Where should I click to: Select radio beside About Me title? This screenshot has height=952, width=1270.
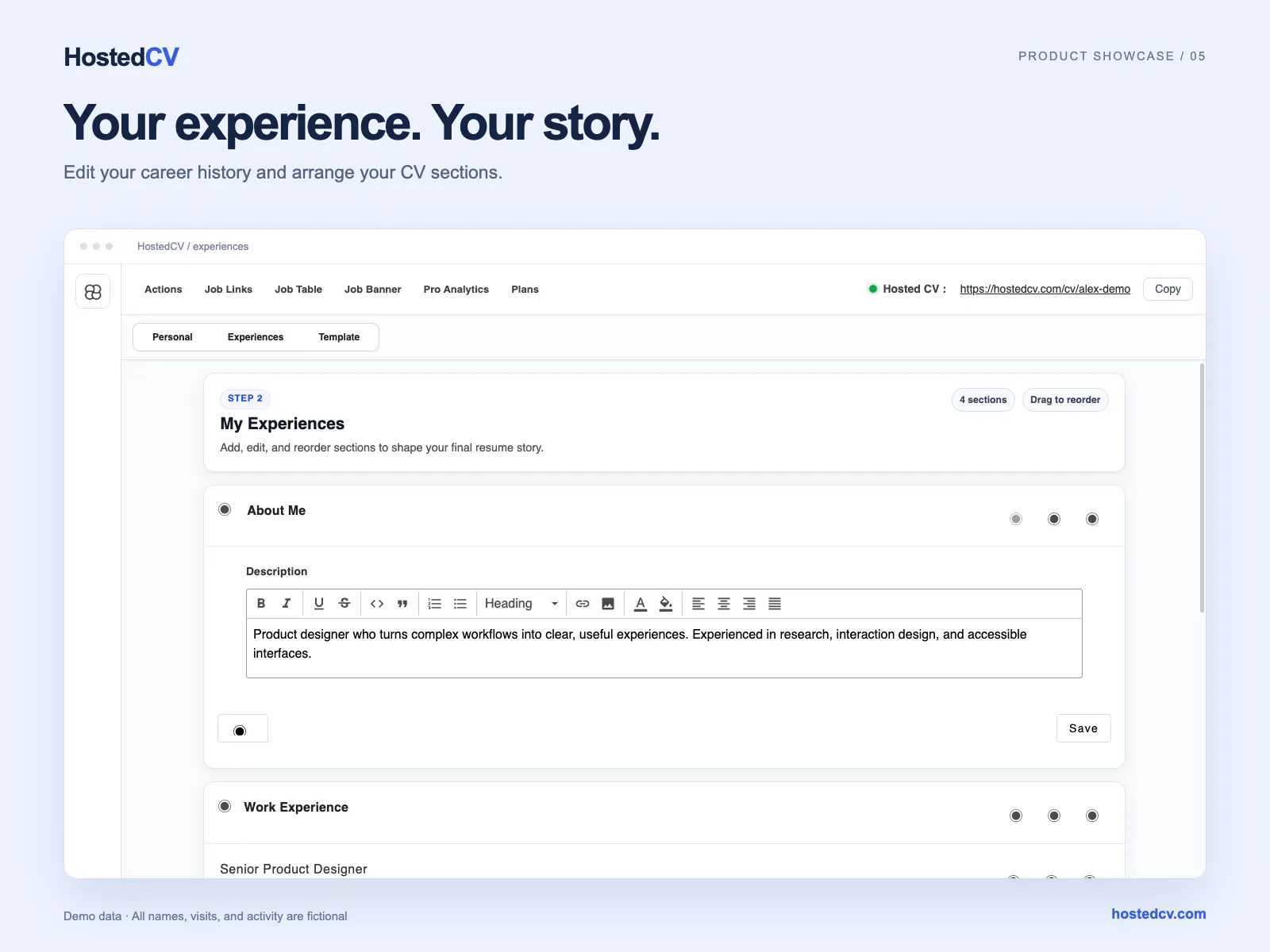click(x=225, y=509)
